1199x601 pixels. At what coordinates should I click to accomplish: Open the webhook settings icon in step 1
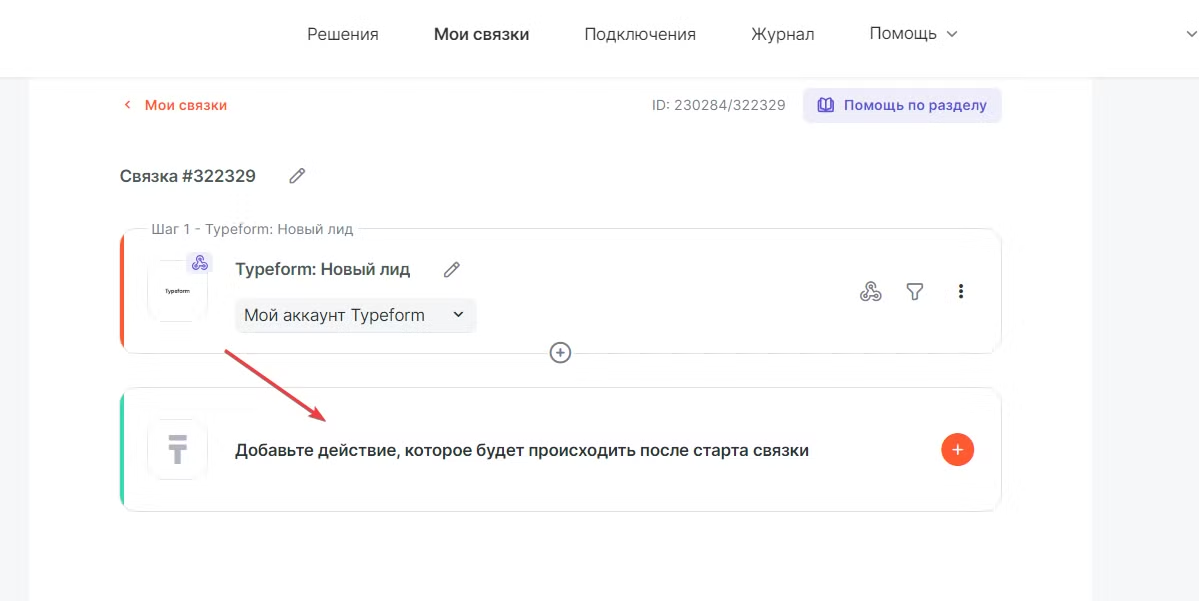pos(870,291)
